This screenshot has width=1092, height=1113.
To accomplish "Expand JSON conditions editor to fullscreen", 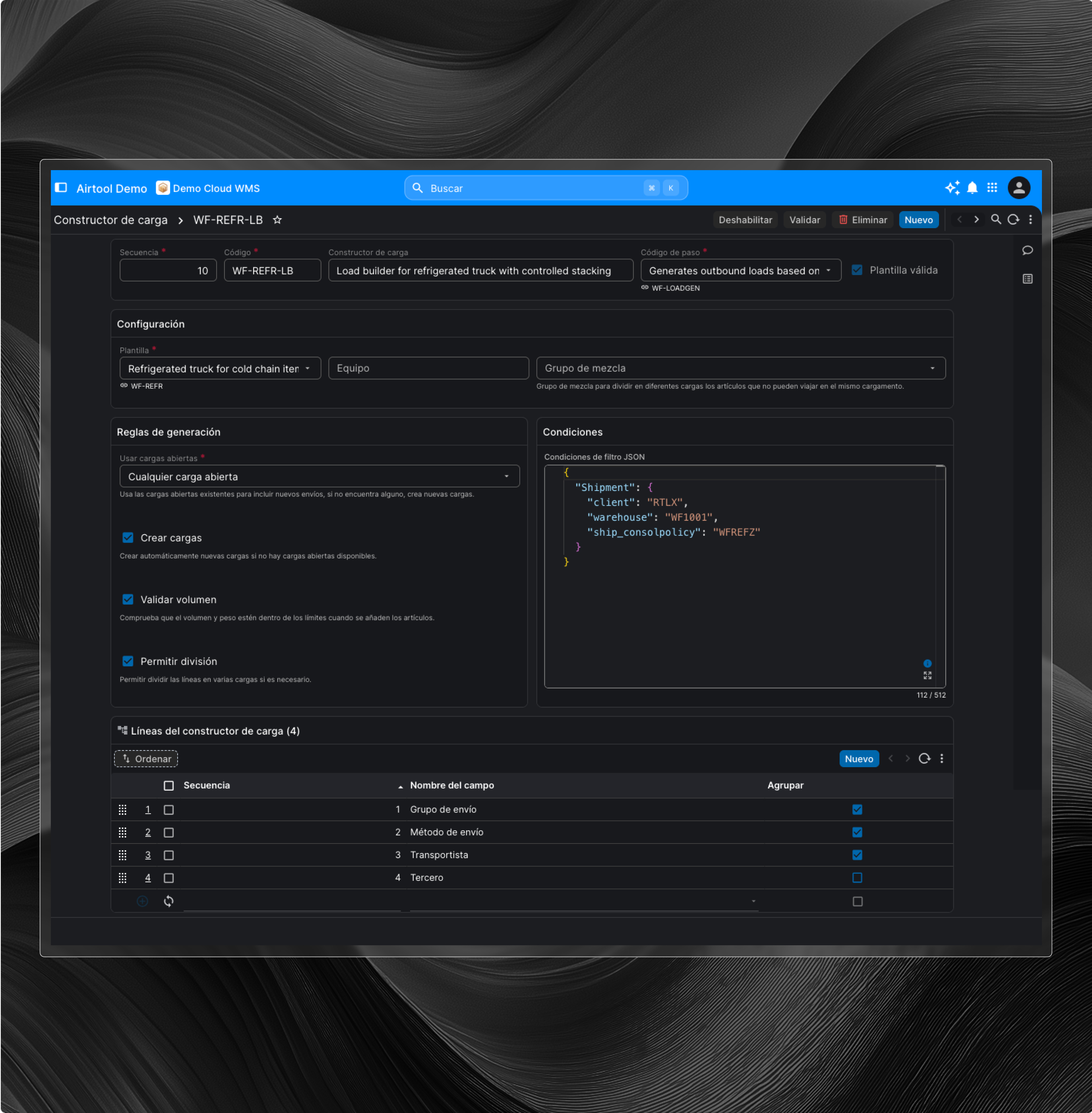I will [927, 676].
